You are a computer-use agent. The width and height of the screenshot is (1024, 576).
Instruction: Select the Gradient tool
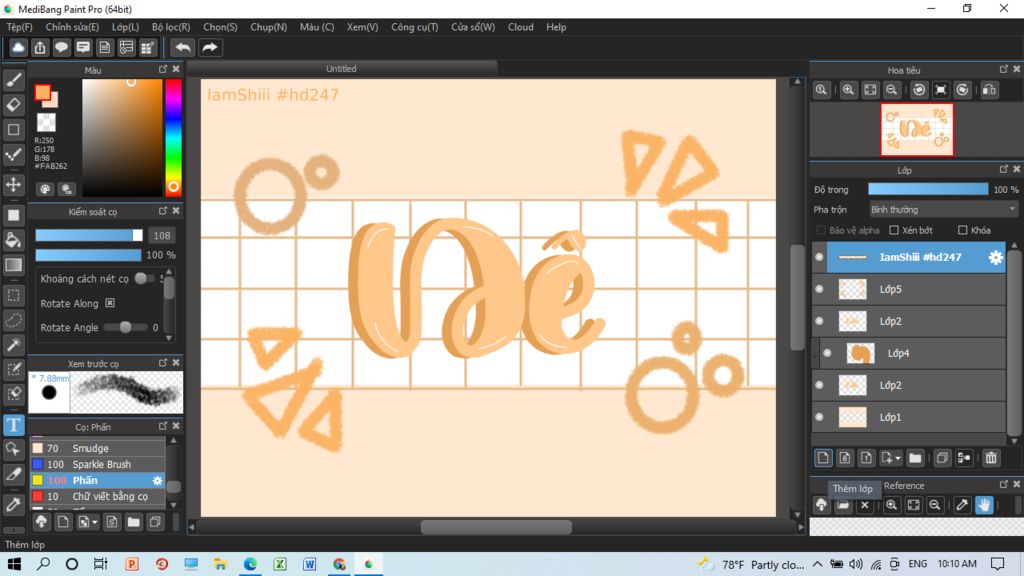13,265
